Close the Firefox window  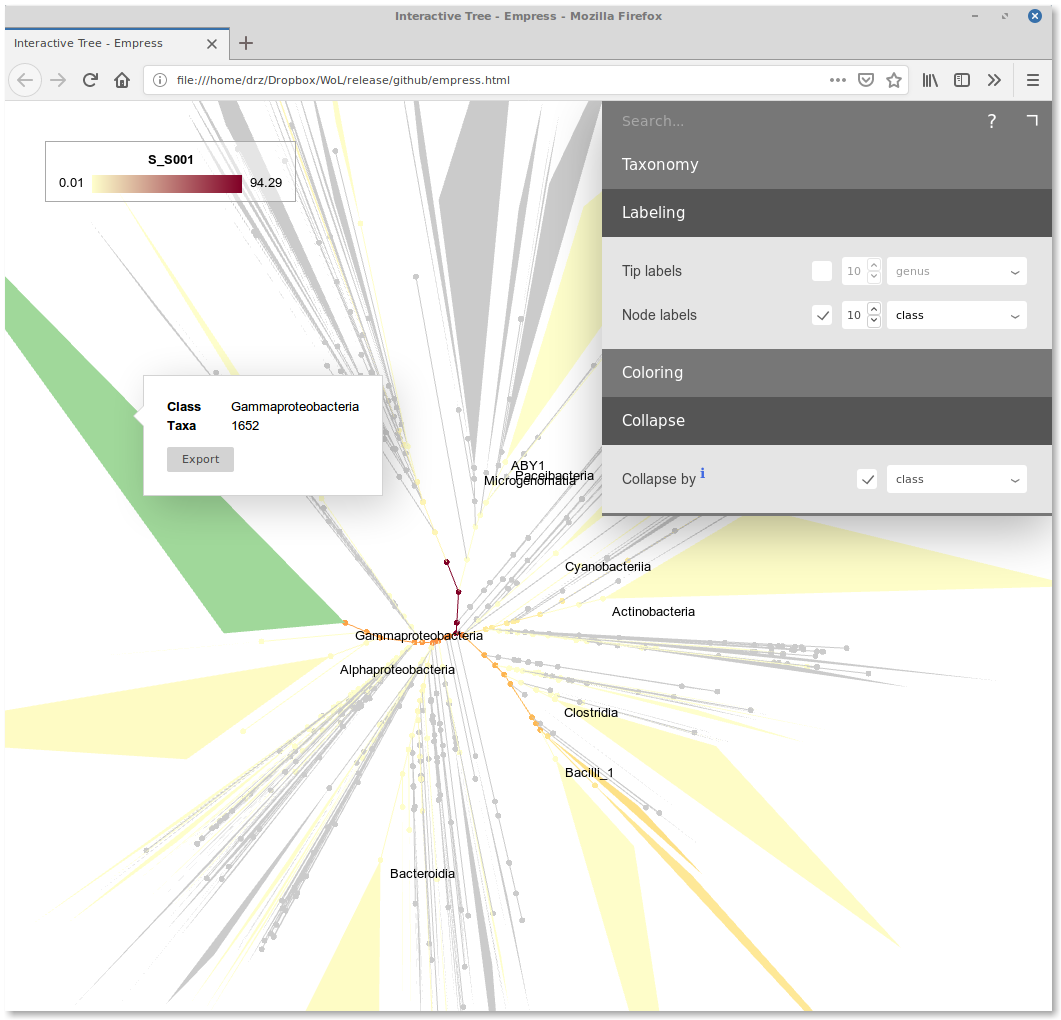[x=1035, y=16]
